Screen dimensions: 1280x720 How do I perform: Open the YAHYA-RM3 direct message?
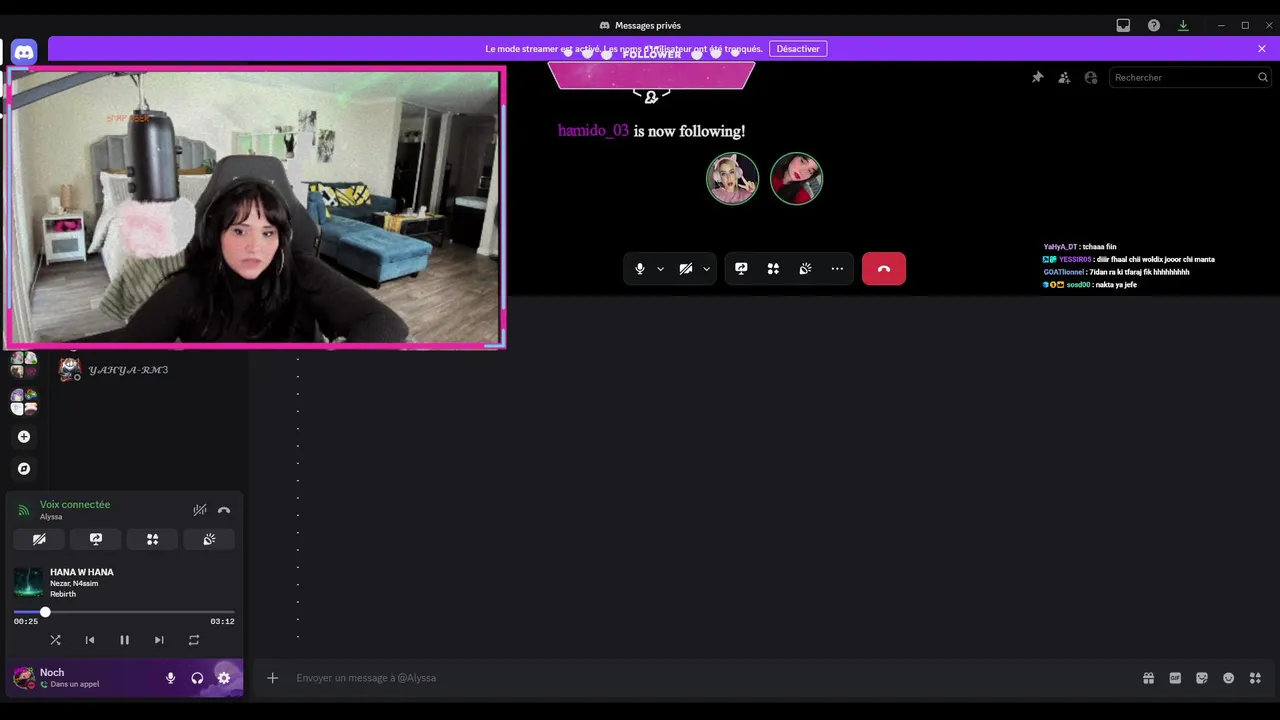pyautogui.click(x=148, y=370)
